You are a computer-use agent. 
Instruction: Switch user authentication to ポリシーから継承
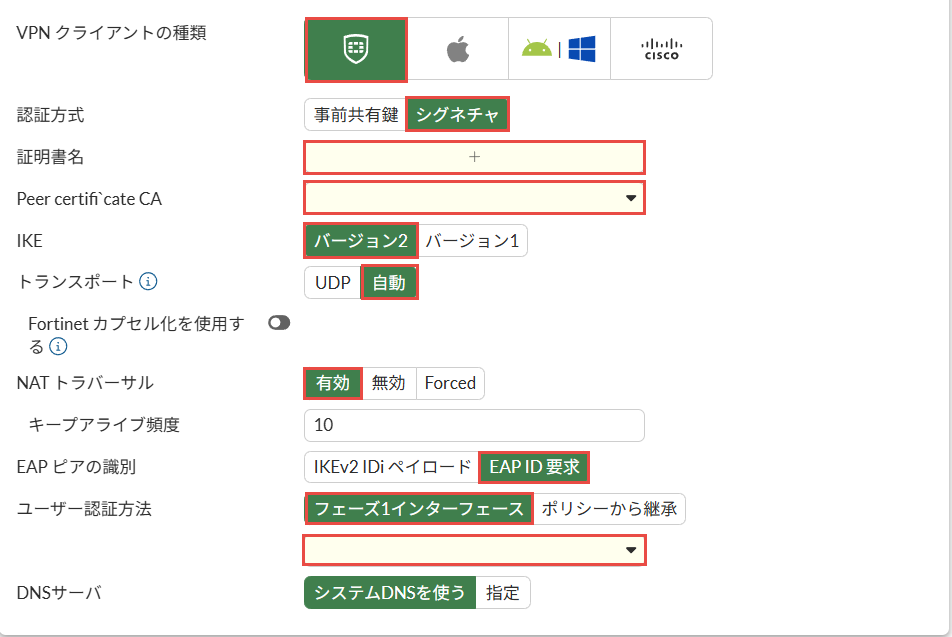[609, 509]
